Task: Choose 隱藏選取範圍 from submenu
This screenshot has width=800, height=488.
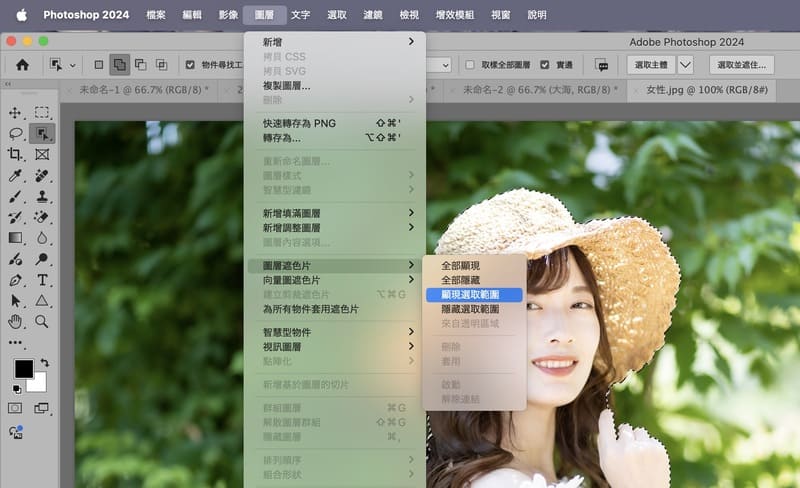Action: [x=474, y=309]
